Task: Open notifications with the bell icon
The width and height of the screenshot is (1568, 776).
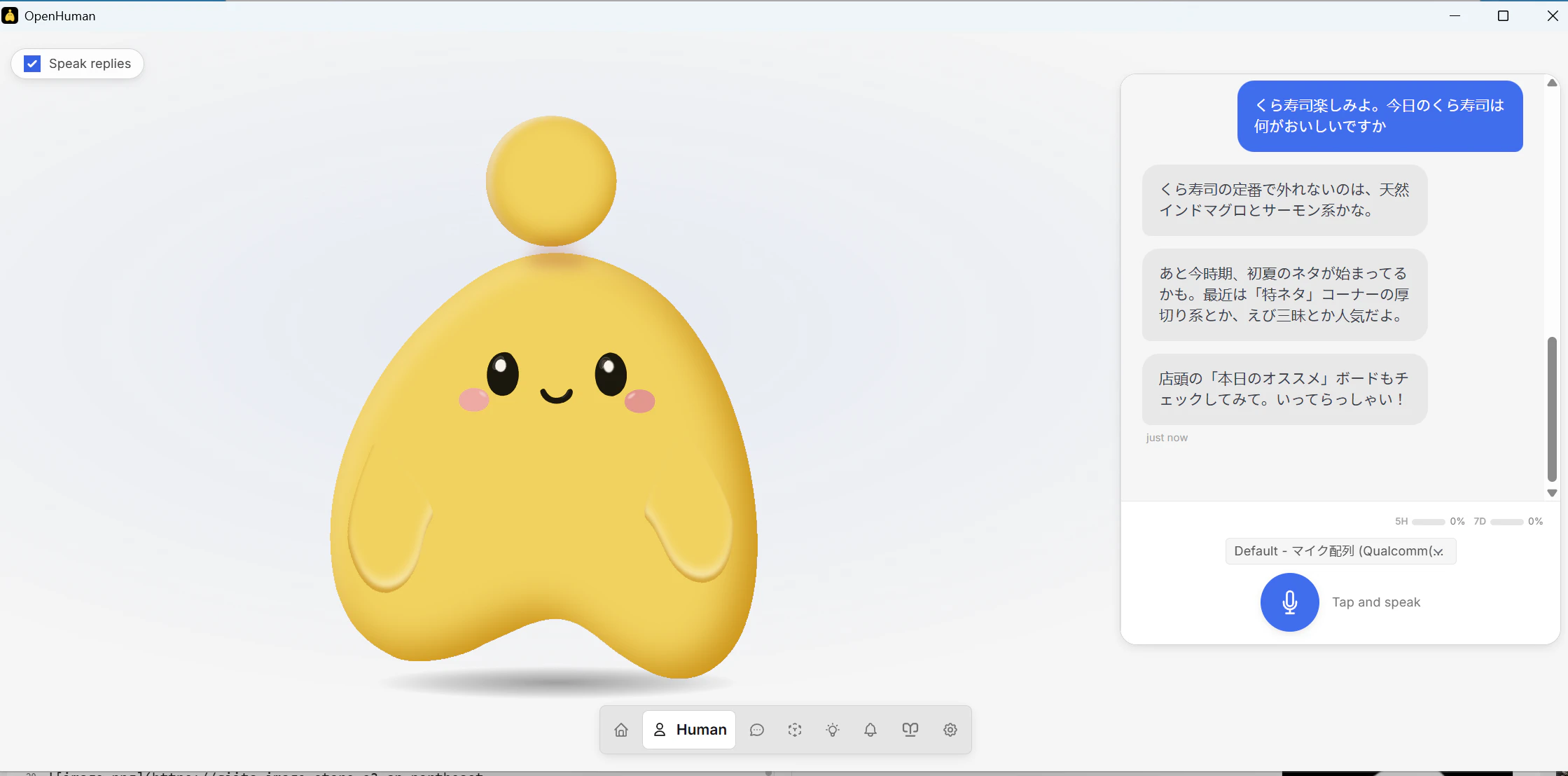Action: [x=870, y=730]
